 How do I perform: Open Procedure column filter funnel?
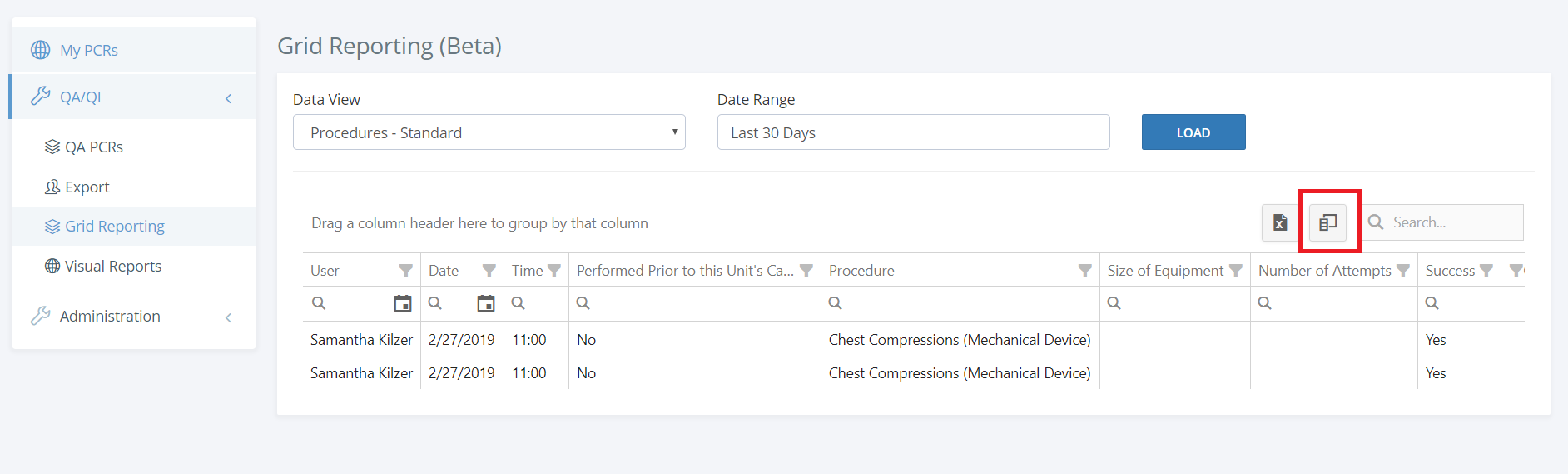[x=1084, y=271]
